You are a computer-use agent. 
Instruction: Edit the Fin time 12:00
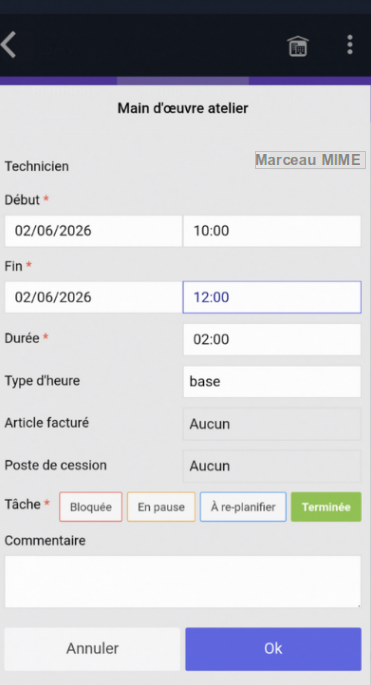tap(272, 297)
